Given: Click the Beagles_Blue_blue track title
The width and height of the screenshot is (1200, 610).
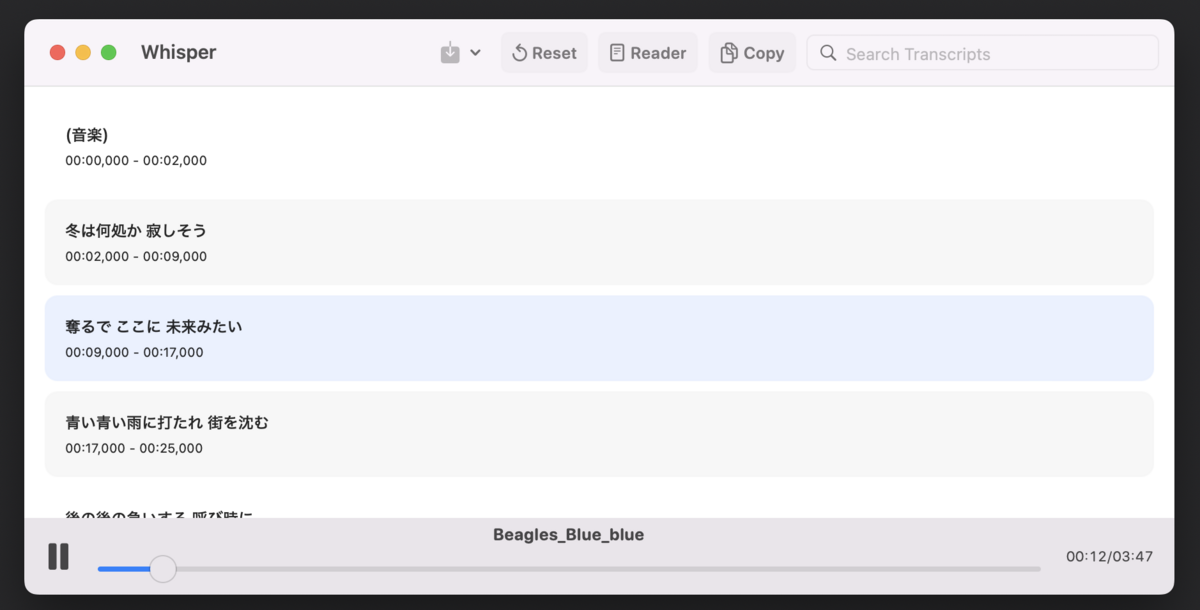Looking at the screenshot, I should (568, 535).
